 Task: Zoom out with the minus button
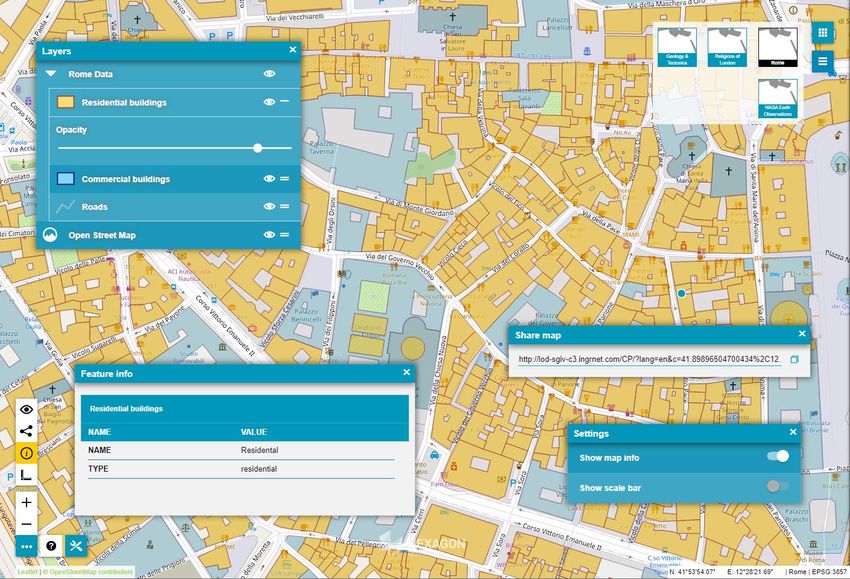(26, 524)
